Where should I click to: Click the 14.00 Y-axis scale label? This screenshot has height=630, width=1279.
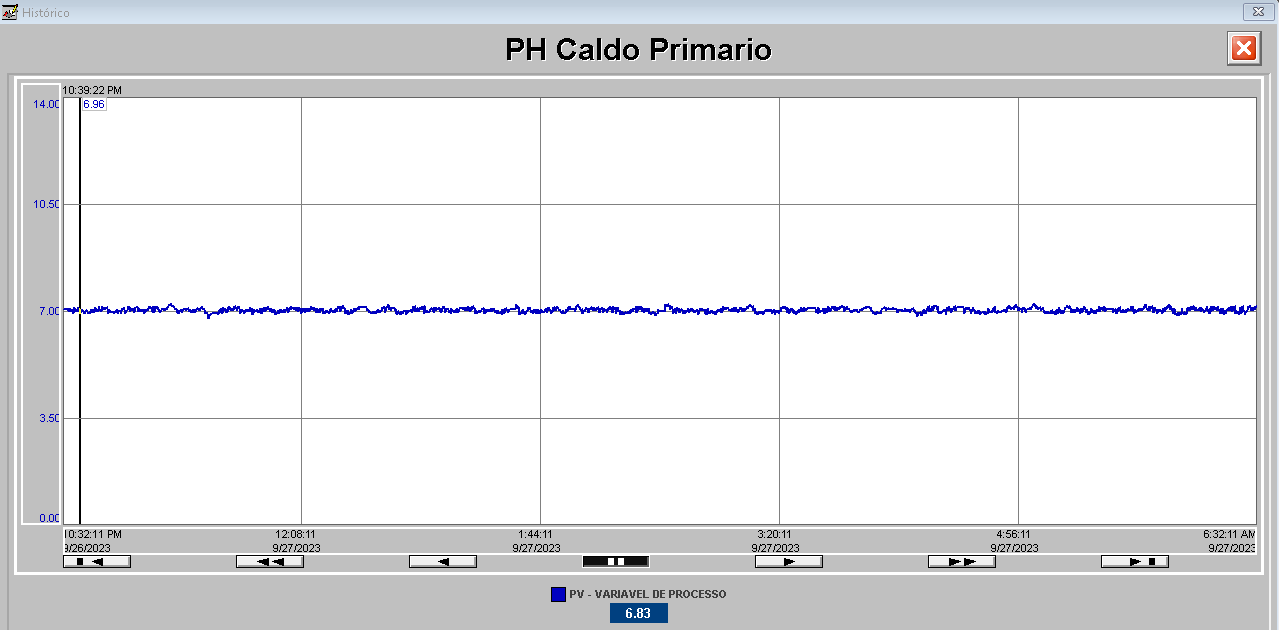pyautogui.click(x=47, y=104)
